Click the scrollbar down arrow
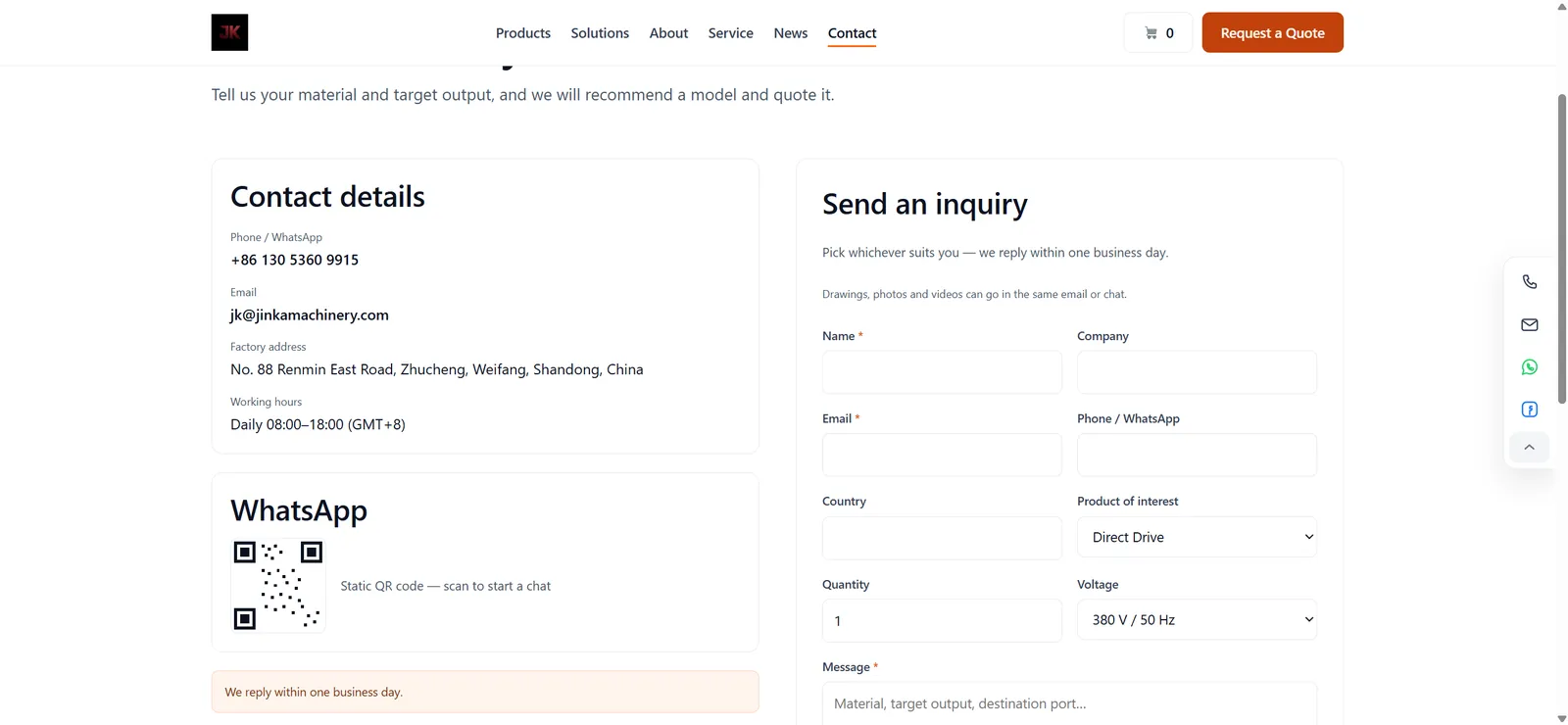Viewport: 1568px width, 725px height. coord(1562,718)
